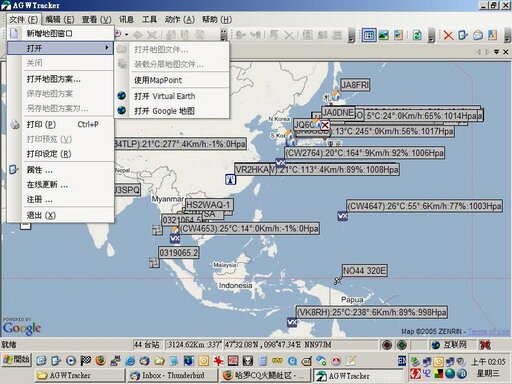512x384 pixels.
Task: Click the map window view toolbar icon
Action: click(369, 35)
